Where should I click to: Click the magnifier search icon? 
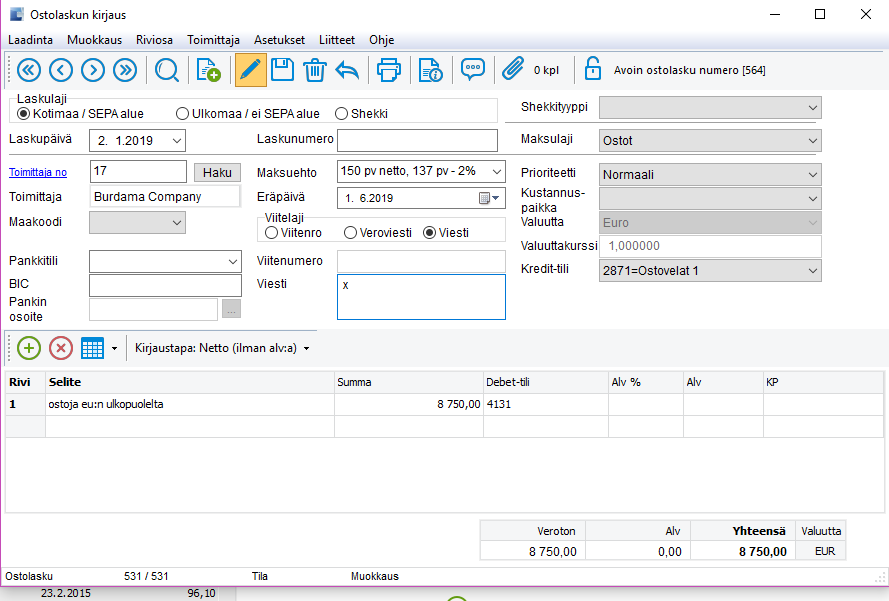166,70
